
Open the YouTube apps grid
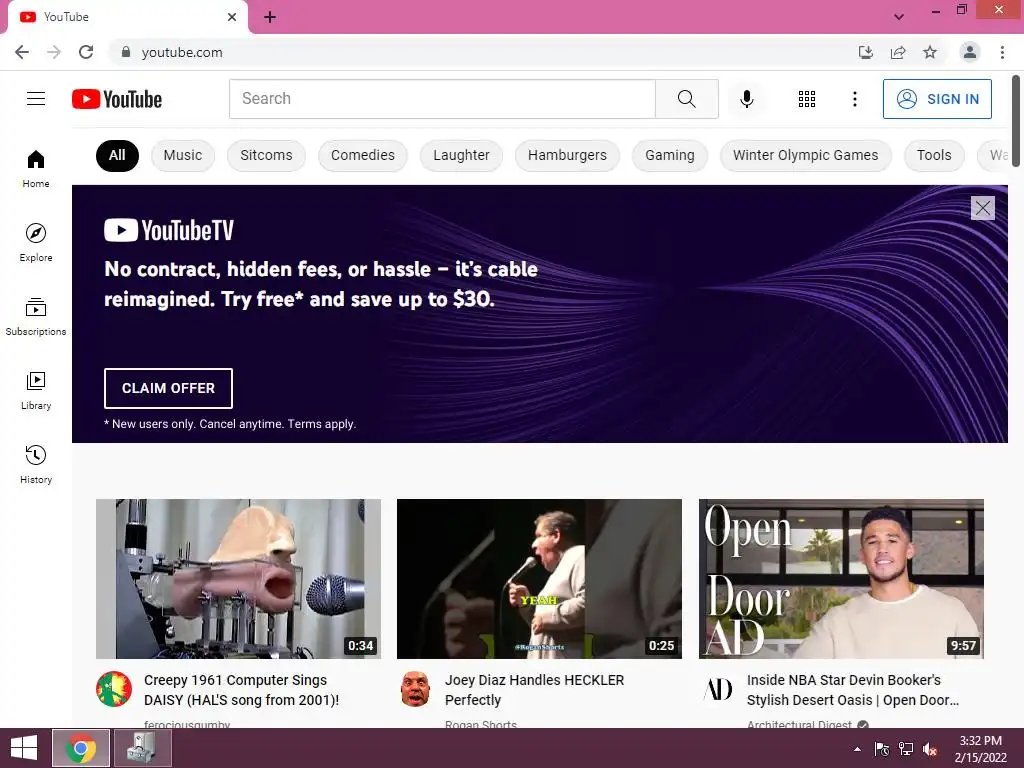(x=807, y=99)
